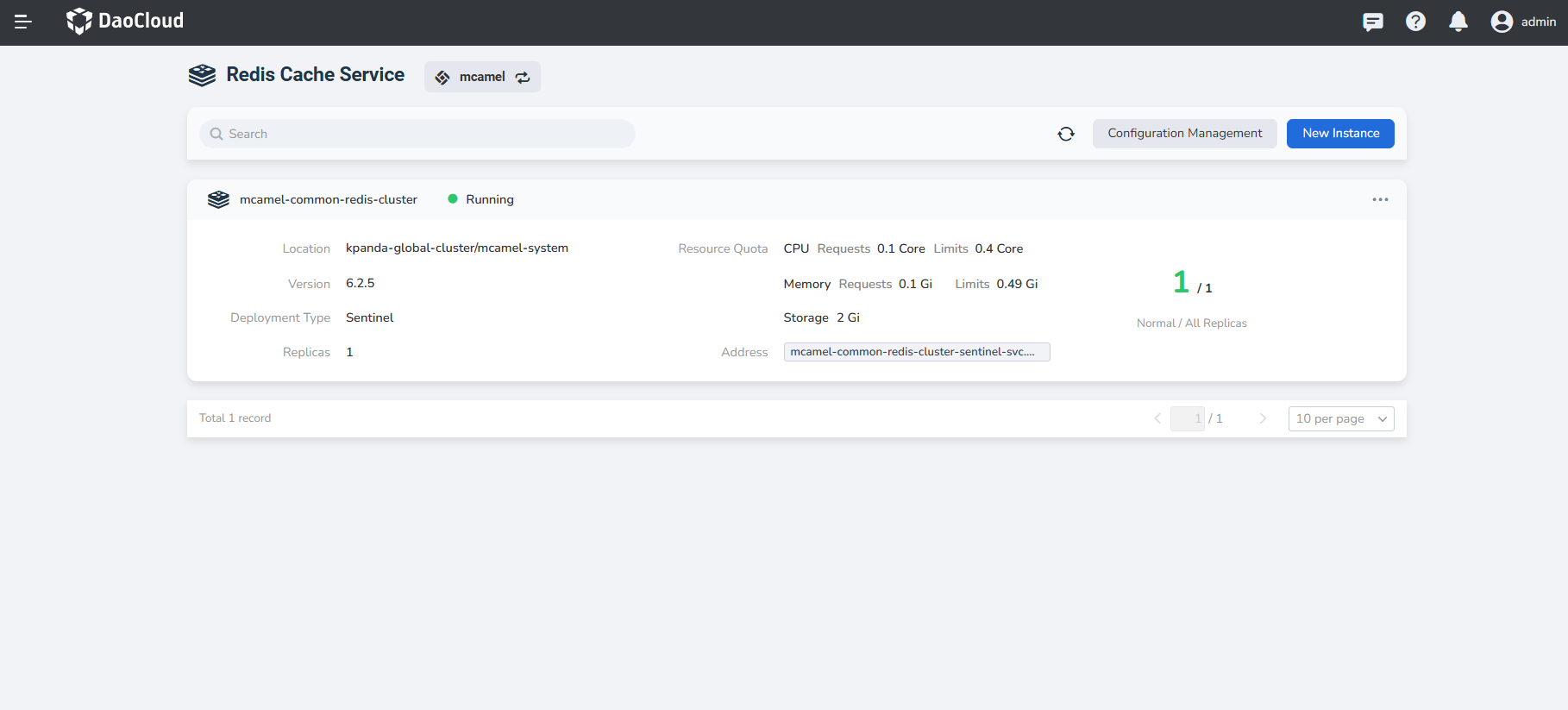Open the help question mark icon

(x=1415, y=22)
